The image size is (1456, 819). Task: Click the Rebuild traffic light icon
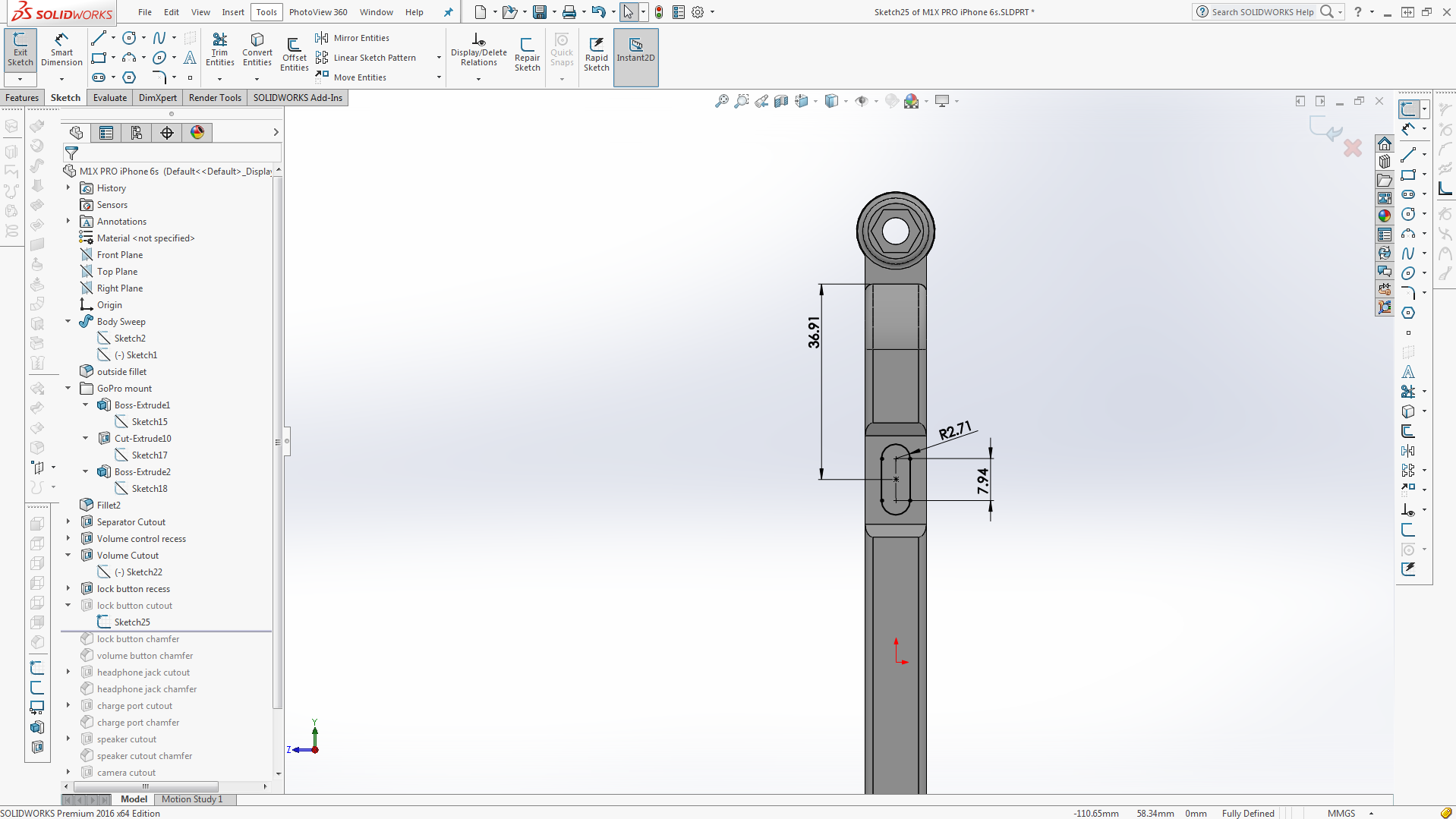pyautogui.click(x=659, y=12)
